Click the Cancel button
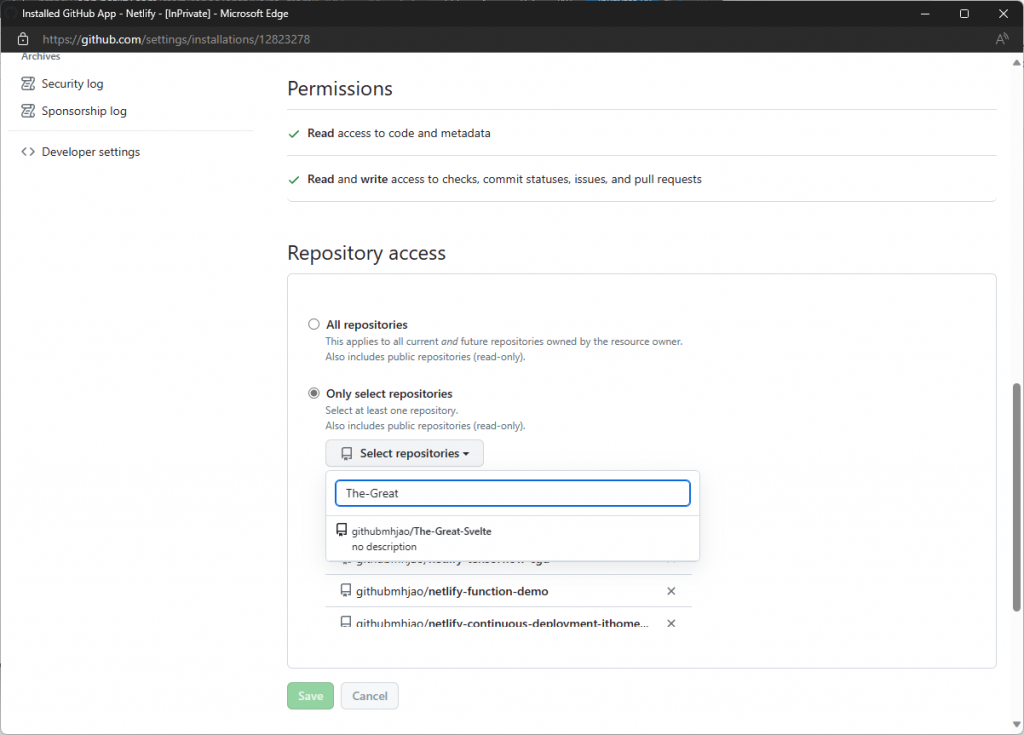 [x=369, y=696]
